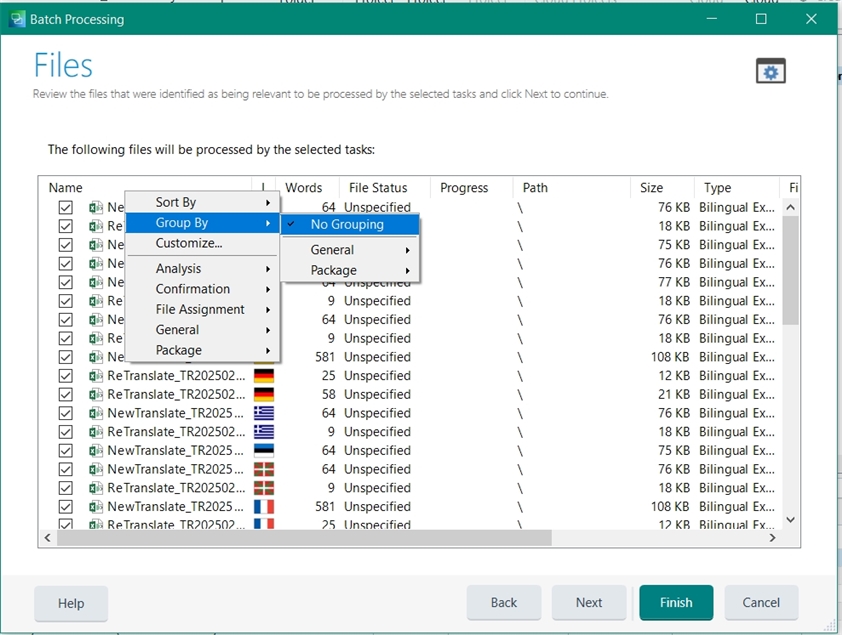Click the 21 KB size cell
Viewport: 842px width, 635px height.
pos(673,395)
